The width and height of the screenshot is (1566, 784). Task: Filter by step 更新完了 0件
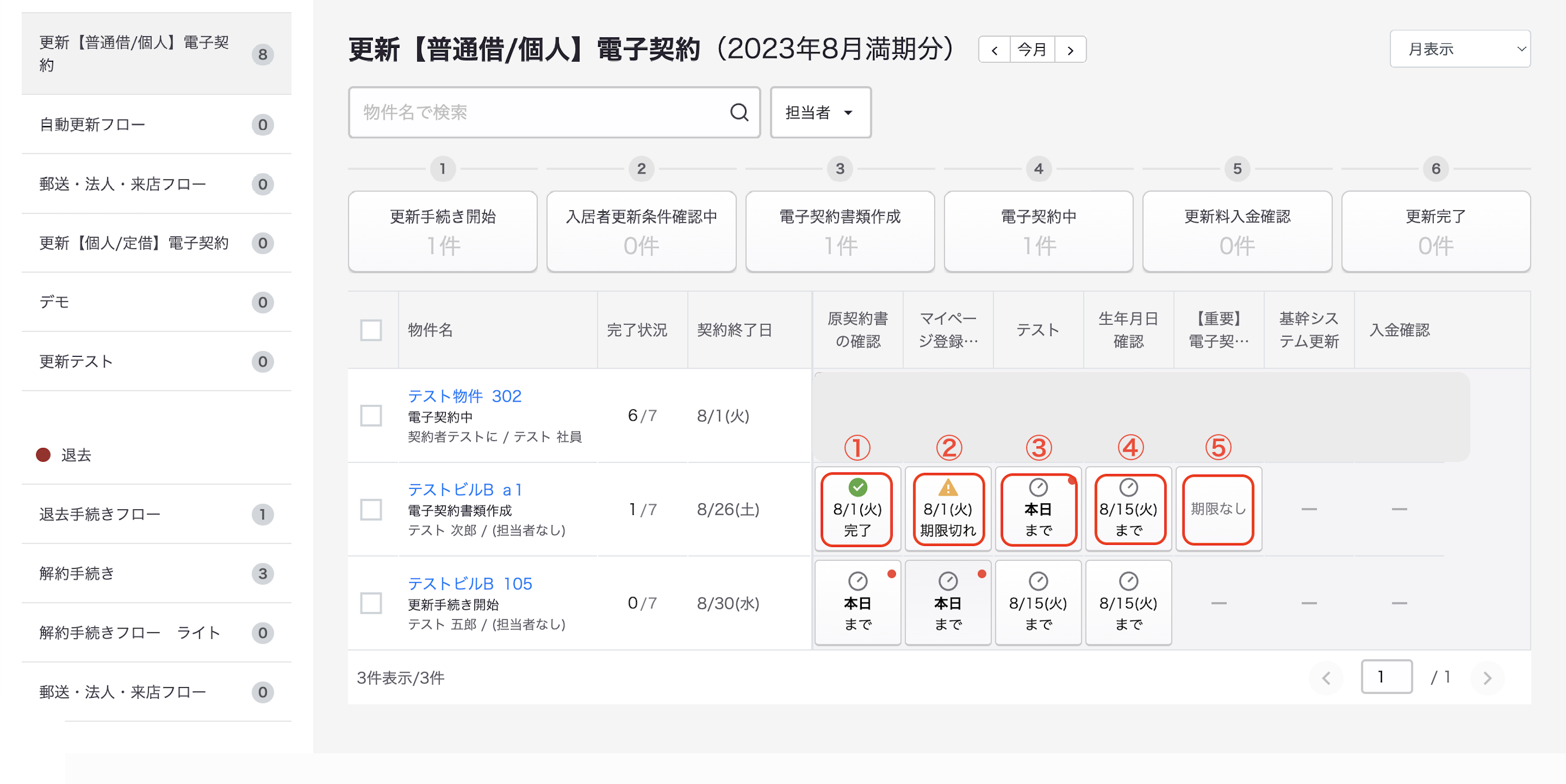tap(1435, 231)
